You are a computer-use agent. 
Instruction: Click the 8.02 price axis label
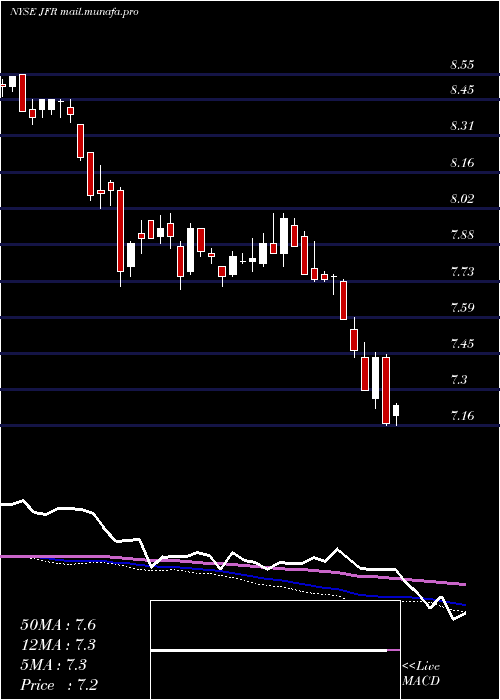[x=462, y=199]
